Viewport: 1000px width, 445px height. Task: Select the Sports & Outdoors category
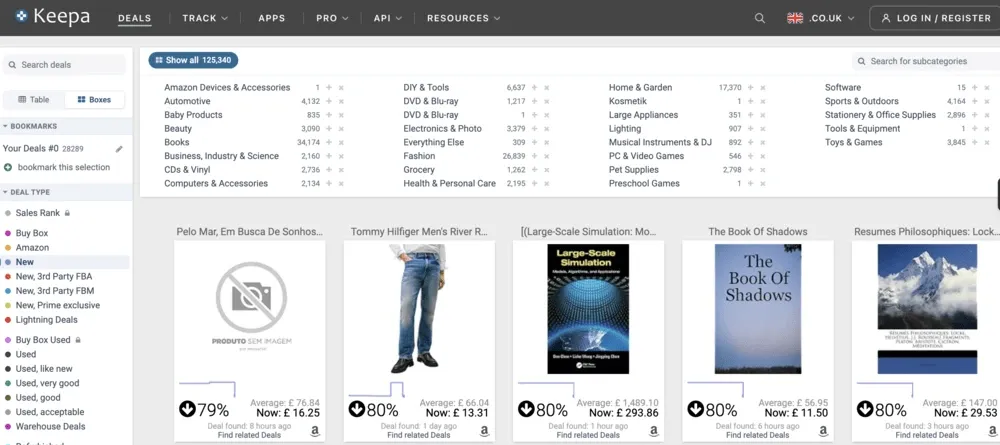(862, 101)
